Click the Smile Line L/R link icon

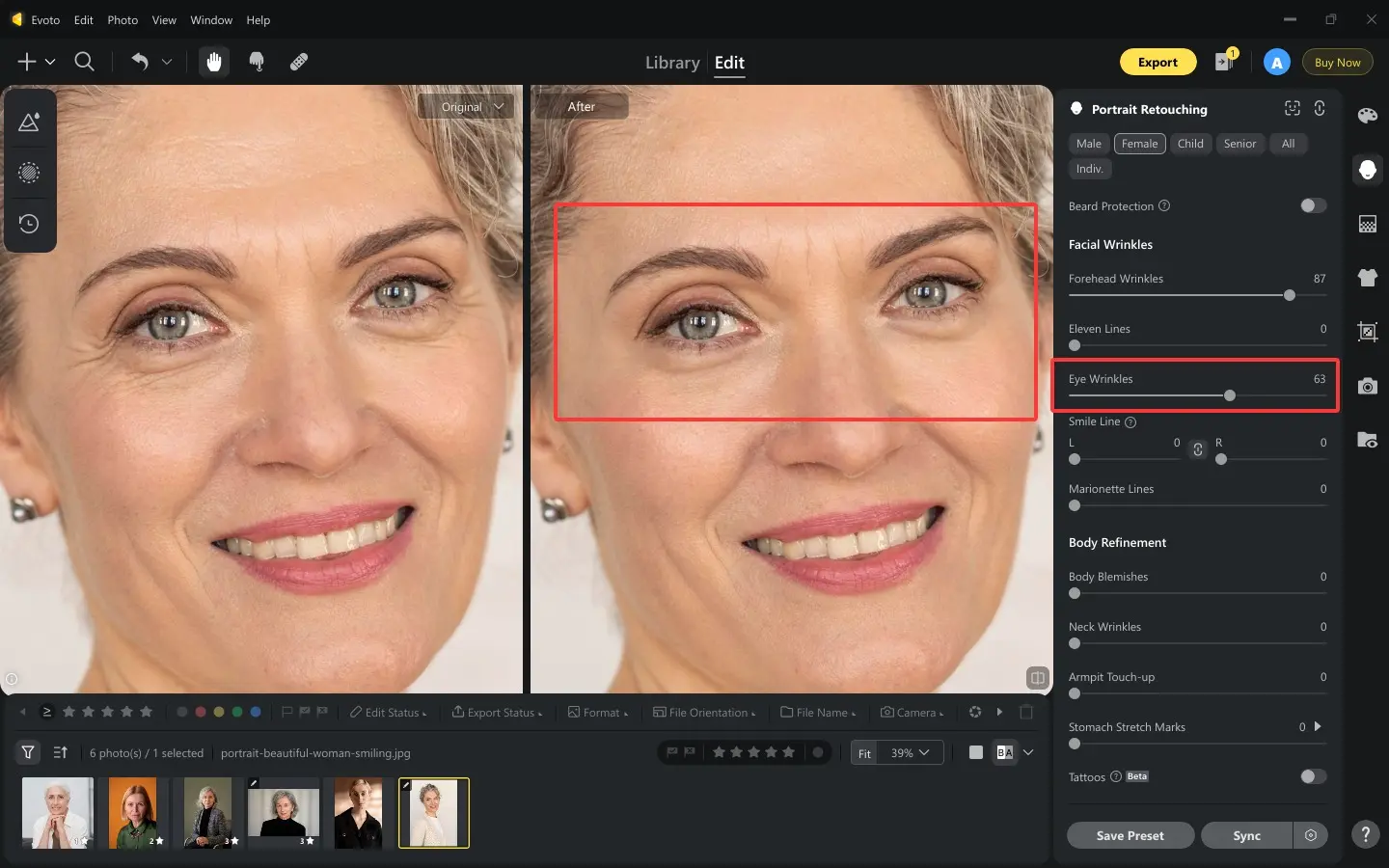pyautogui.click(x=1197, y=449)
